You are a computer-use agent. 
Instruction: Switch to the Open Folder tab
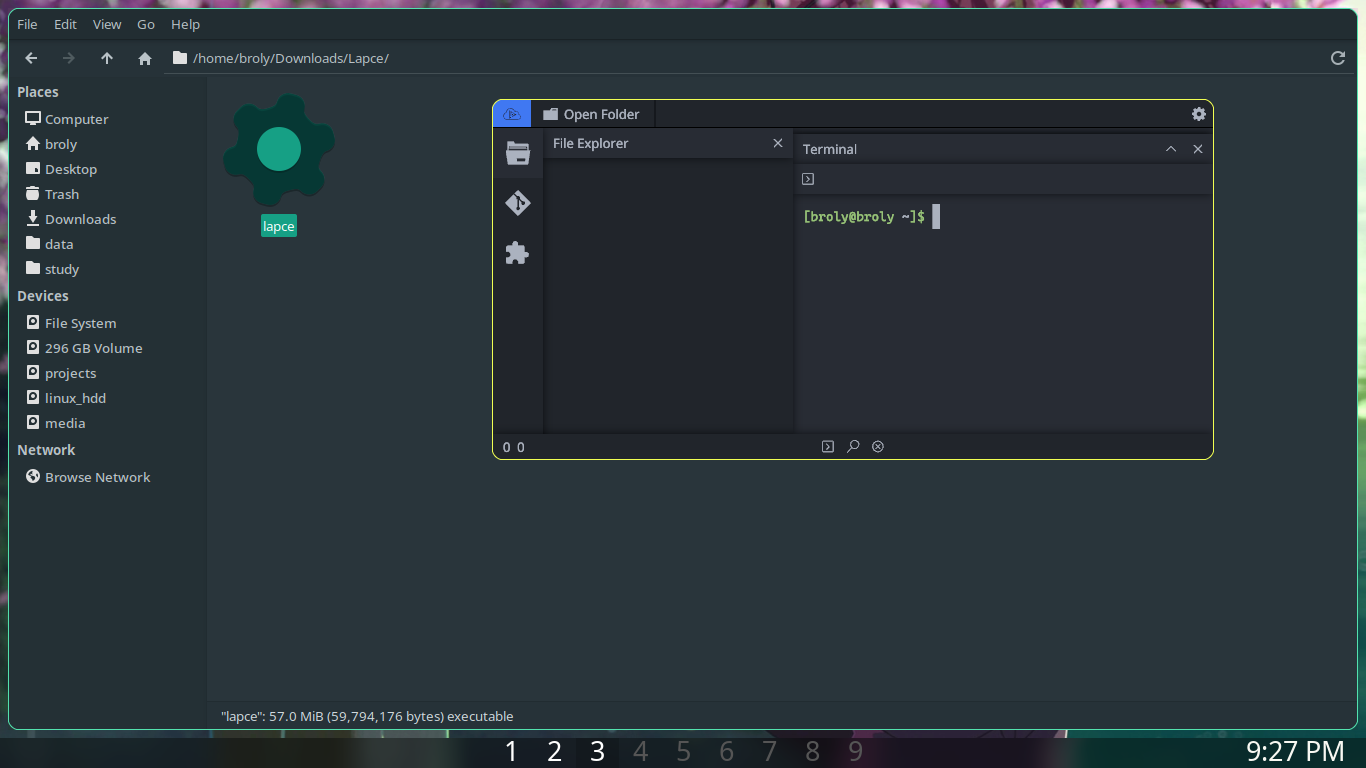[x=593, y=113]
